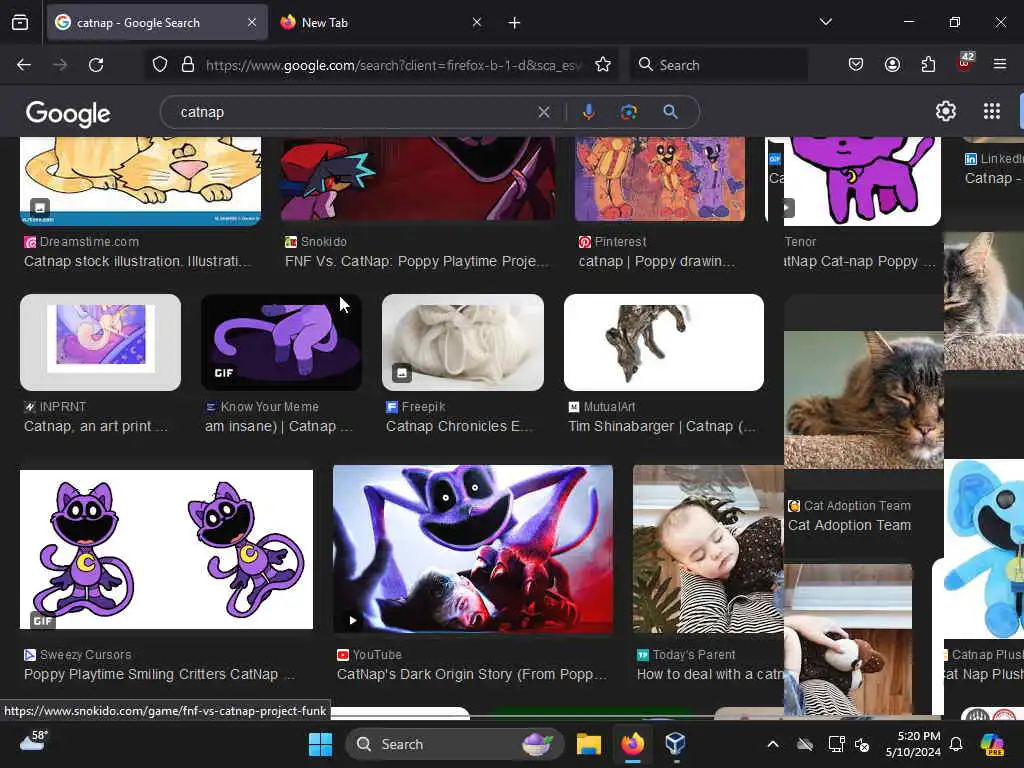Open a new tab with plus button

tap(515, 23)
